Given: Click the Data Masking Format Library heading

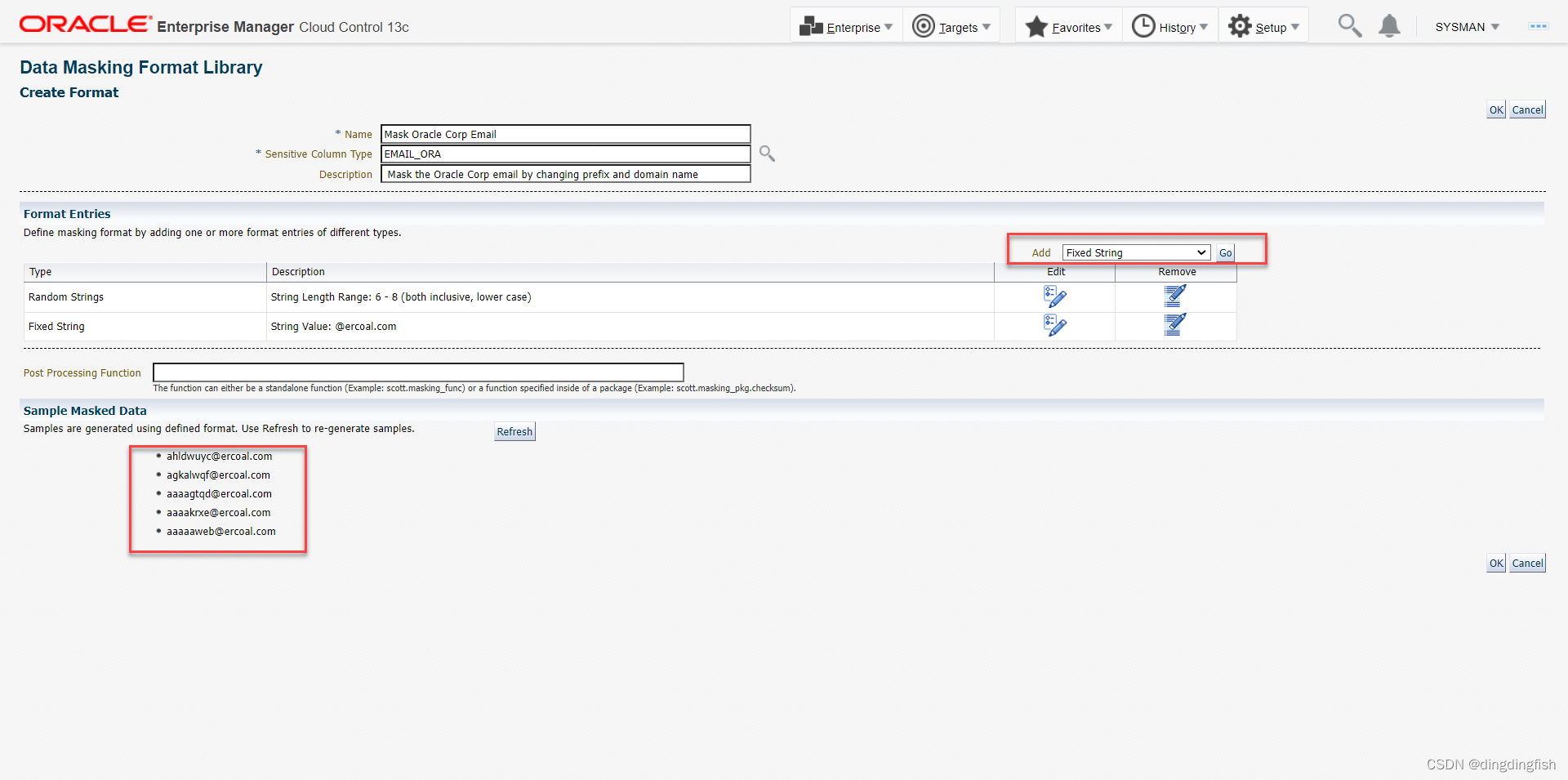Looking at the screenshot, I should click(x=141, y=67).
